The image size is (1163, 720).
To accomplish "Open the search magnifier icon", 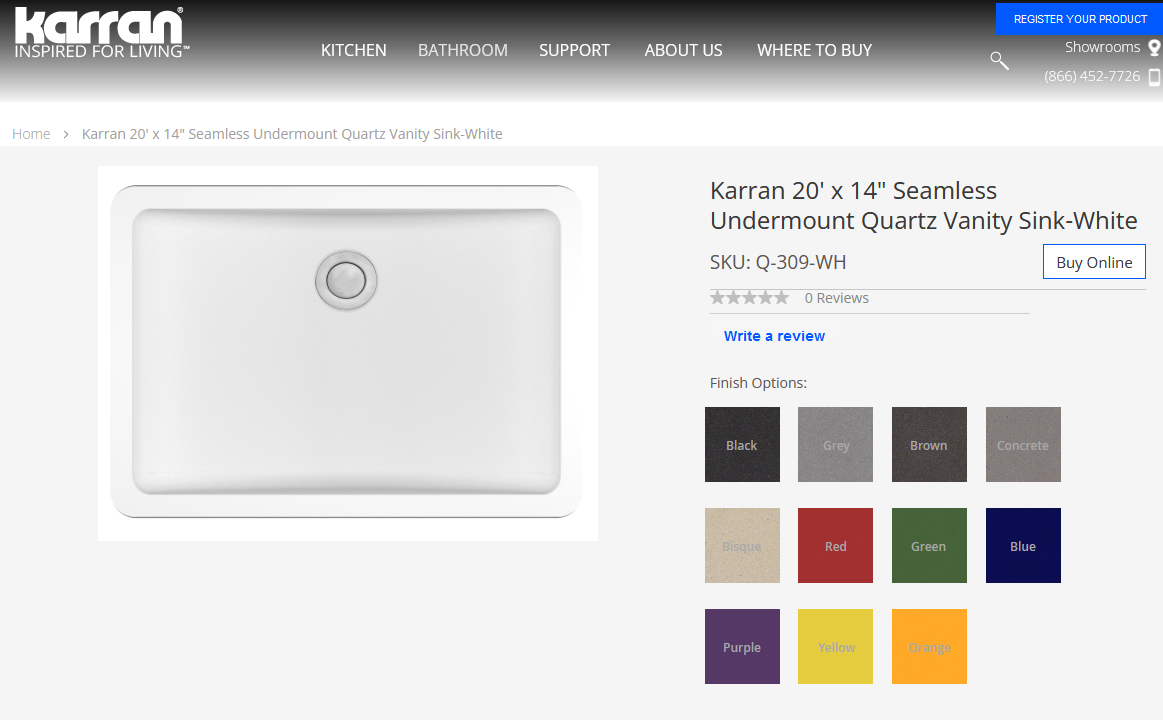I will pos(999,61).
